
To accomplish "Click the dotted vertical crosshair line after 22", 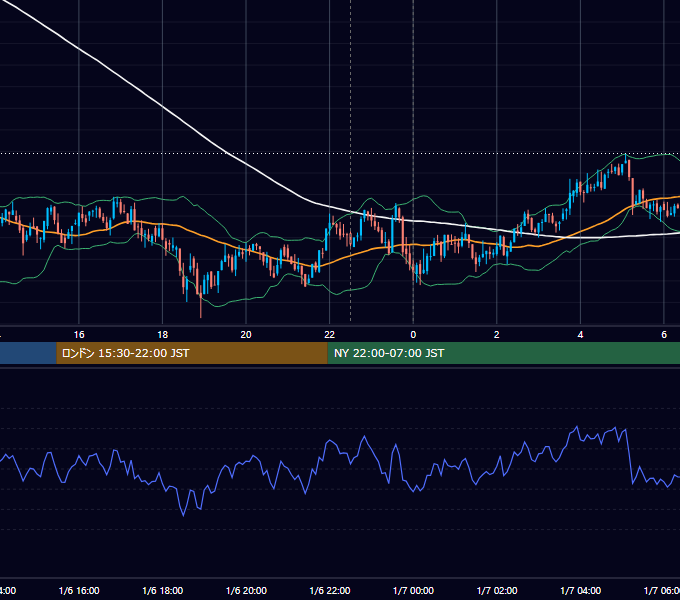I will 350,161.
